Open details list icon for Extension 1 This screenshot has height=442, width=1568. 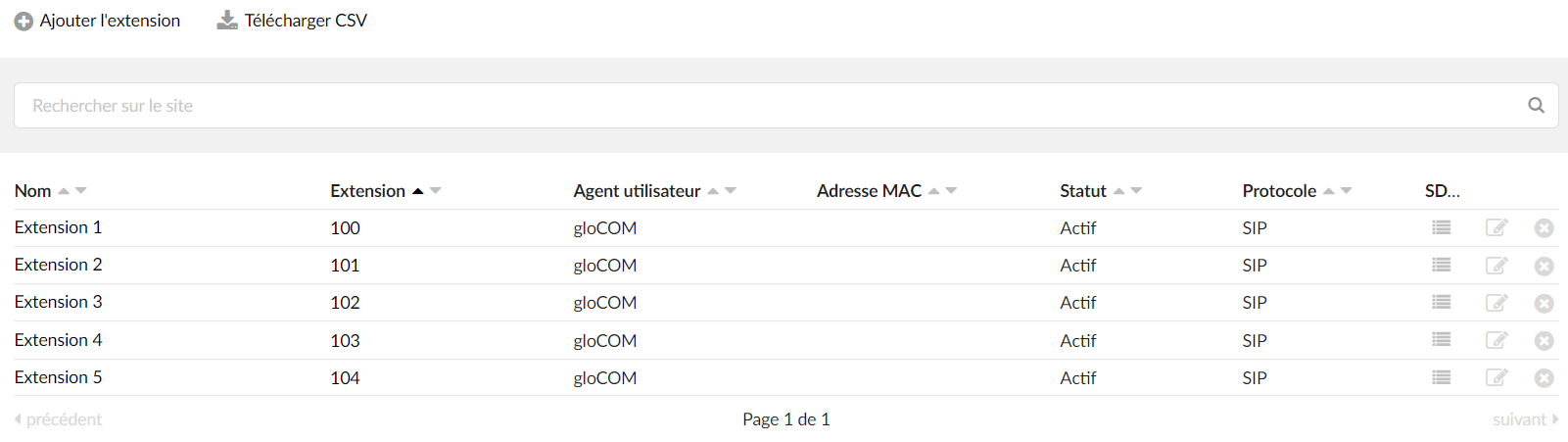[x=1441, y=227]
